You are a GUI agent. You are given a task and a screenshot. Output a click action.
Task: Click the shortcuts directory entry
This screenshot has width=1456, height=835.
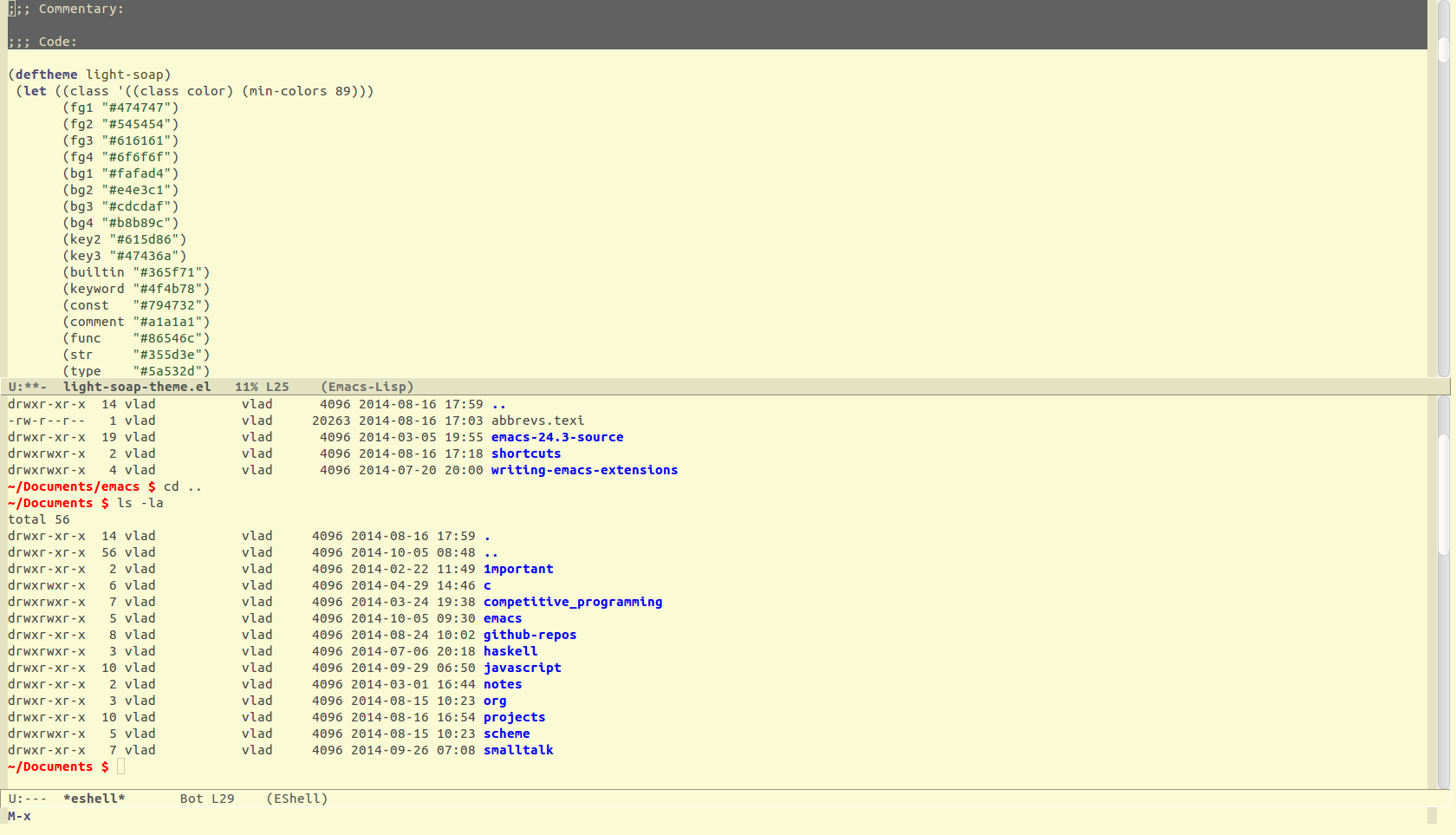coord(526,453)
